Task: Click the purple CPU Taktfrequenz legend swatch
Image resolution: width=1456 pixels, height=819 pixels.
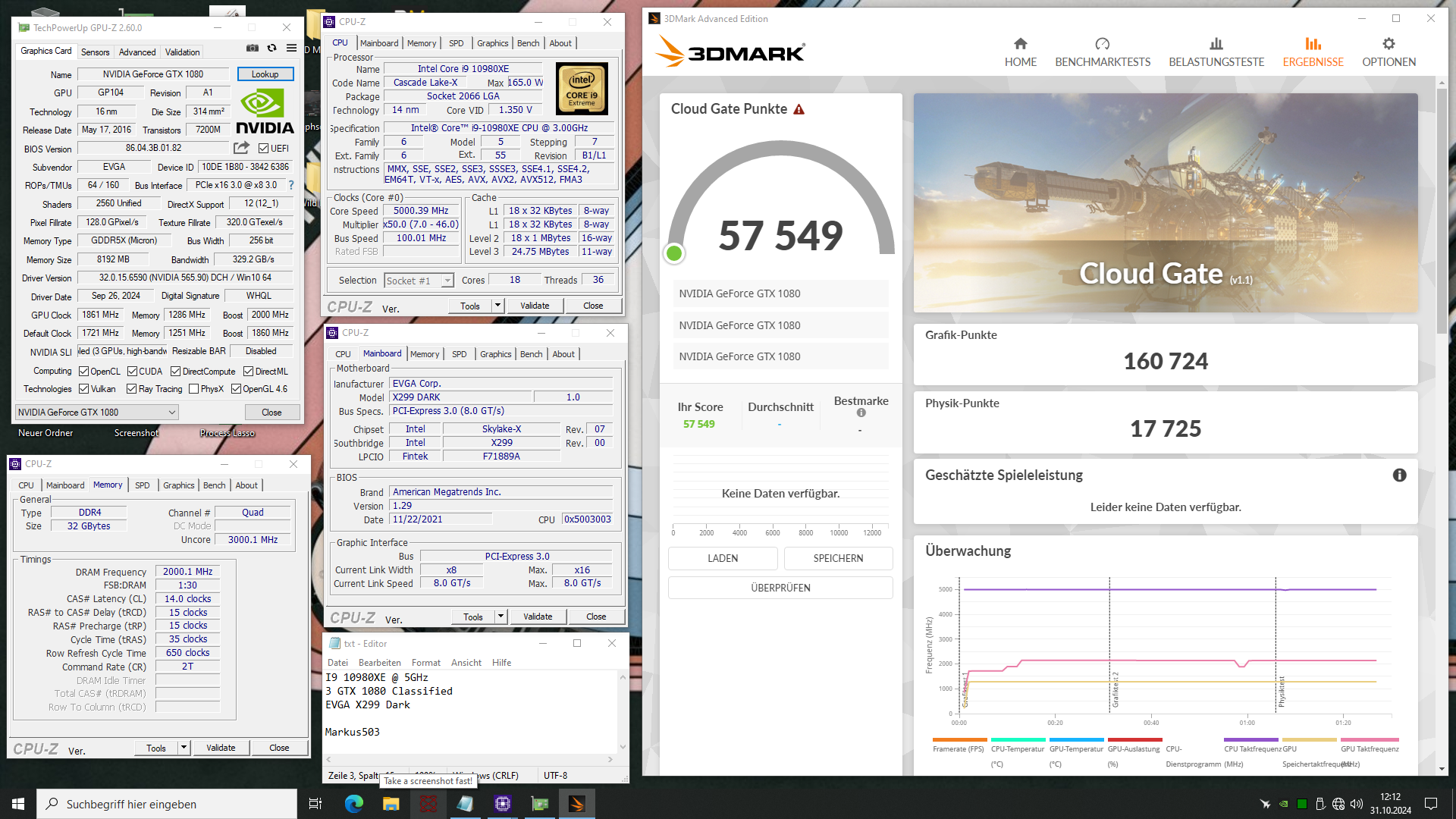Action: click(1251, 739)
